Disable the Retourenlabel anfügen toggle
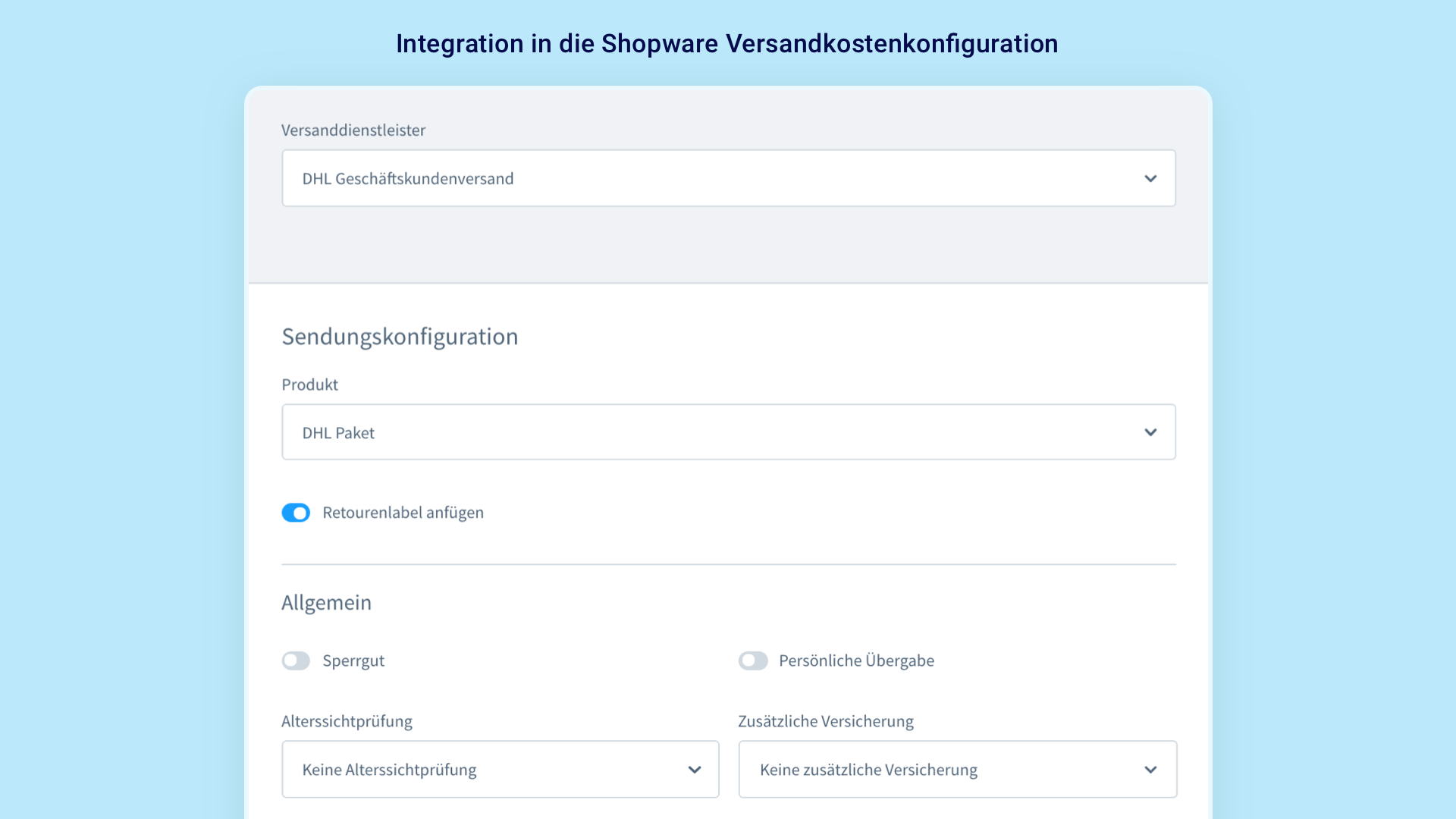This screenshot has height=819, width=1456. (296, 513)
